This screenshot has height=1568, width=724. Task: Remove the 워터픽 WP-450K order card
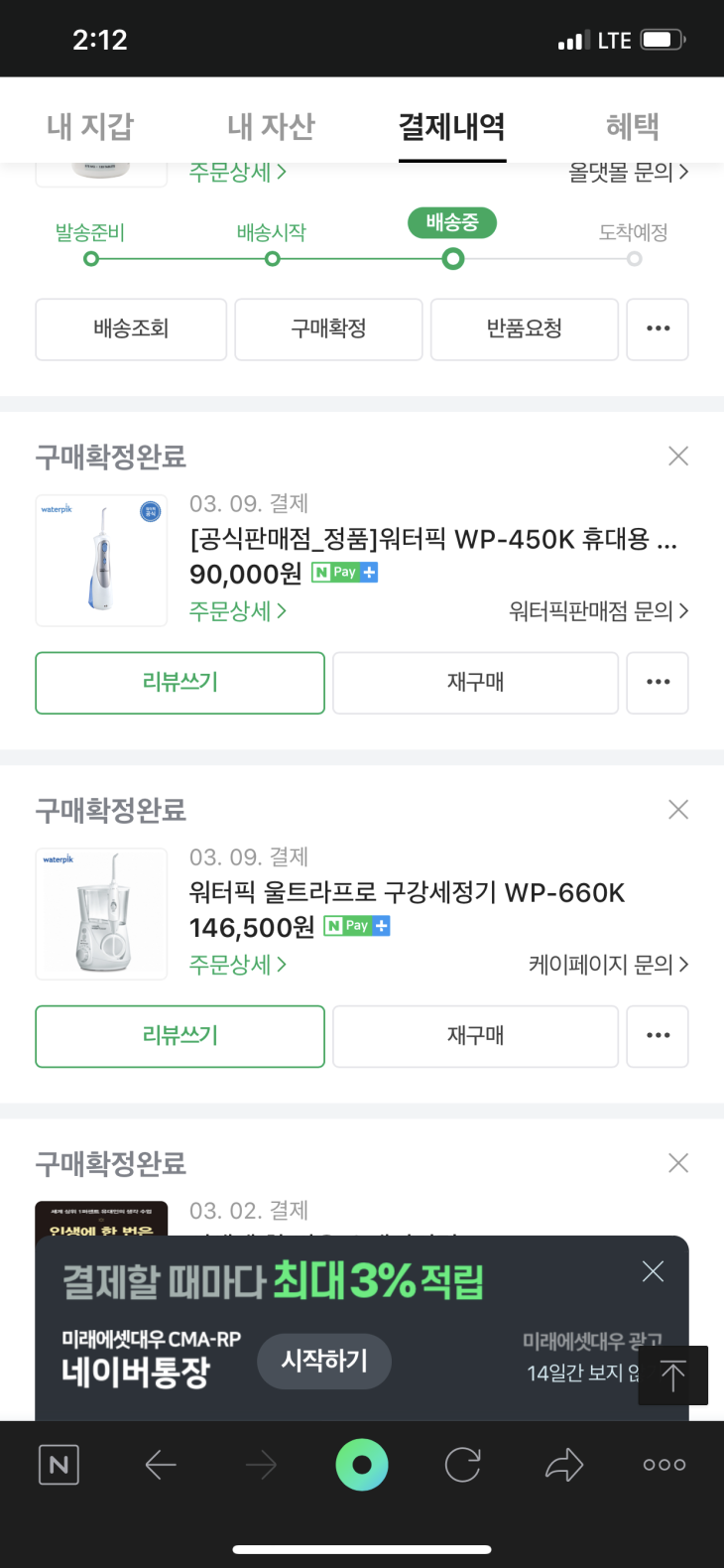678,457
